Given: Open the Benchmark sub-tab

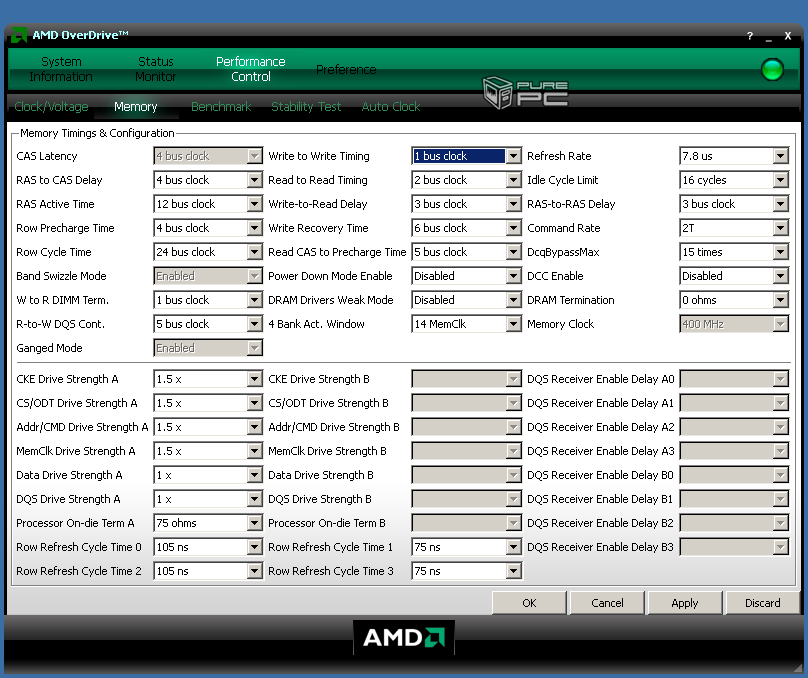Looking at the screenshot, I should [221, 107].
